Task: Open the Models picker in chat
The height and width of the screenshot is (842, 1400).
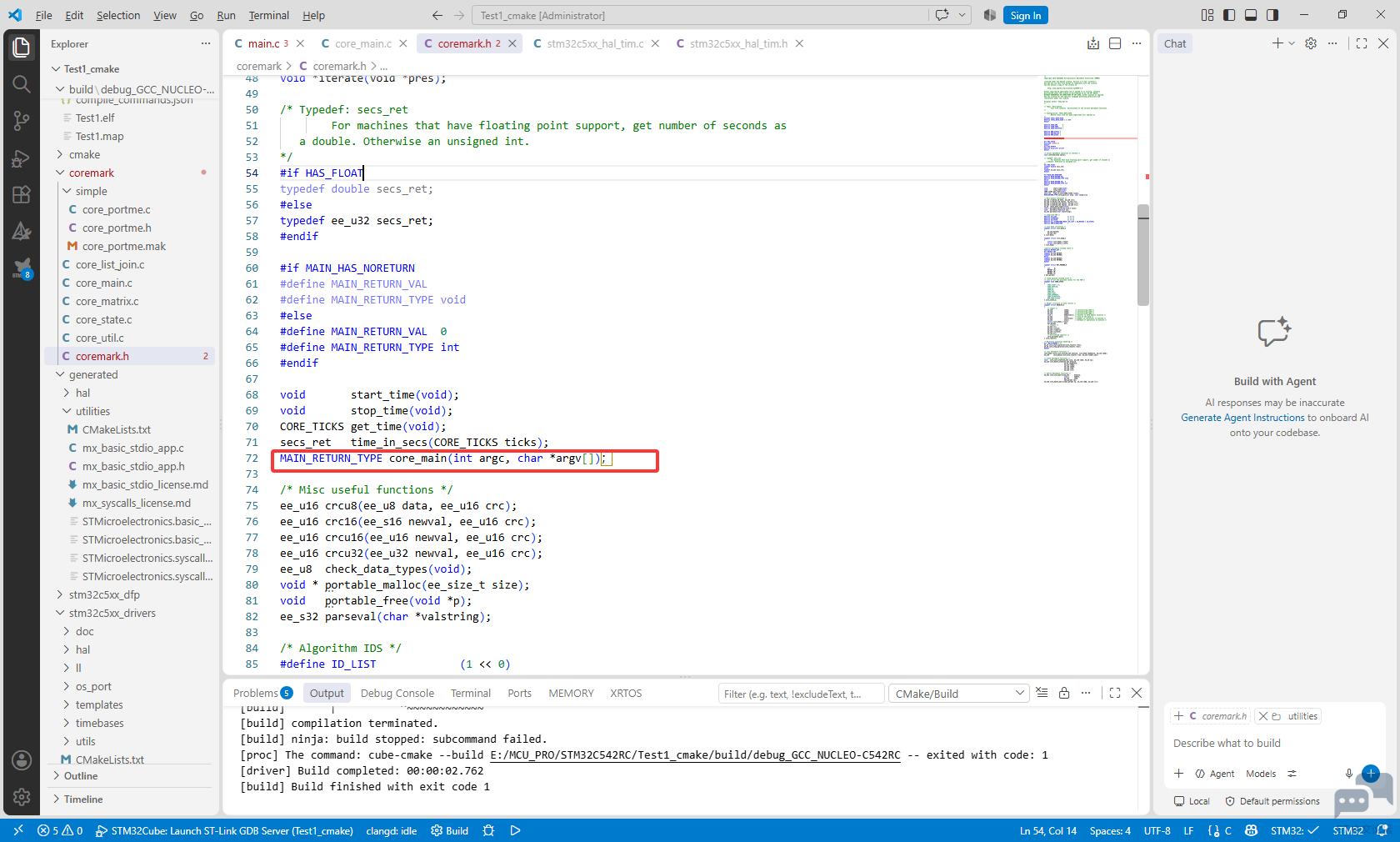Action: pyautogui.click(x=1261, y=774)
